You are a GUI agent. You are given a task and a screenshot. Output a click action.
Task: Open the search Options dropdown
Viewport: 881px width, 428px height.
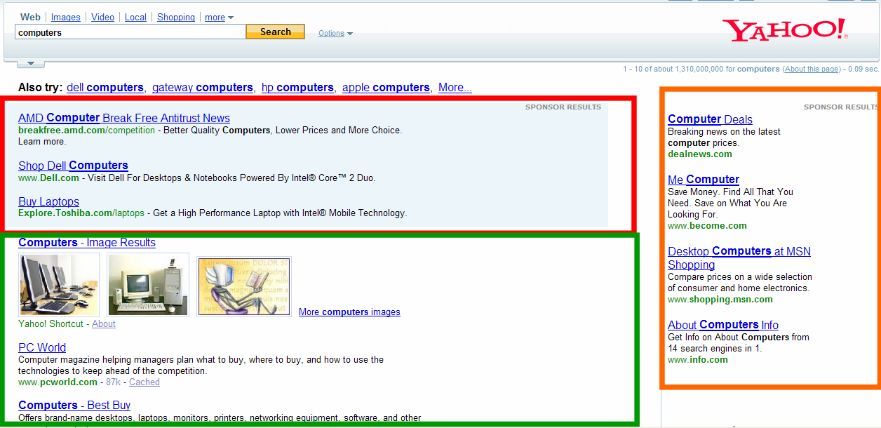pos(335,33)
